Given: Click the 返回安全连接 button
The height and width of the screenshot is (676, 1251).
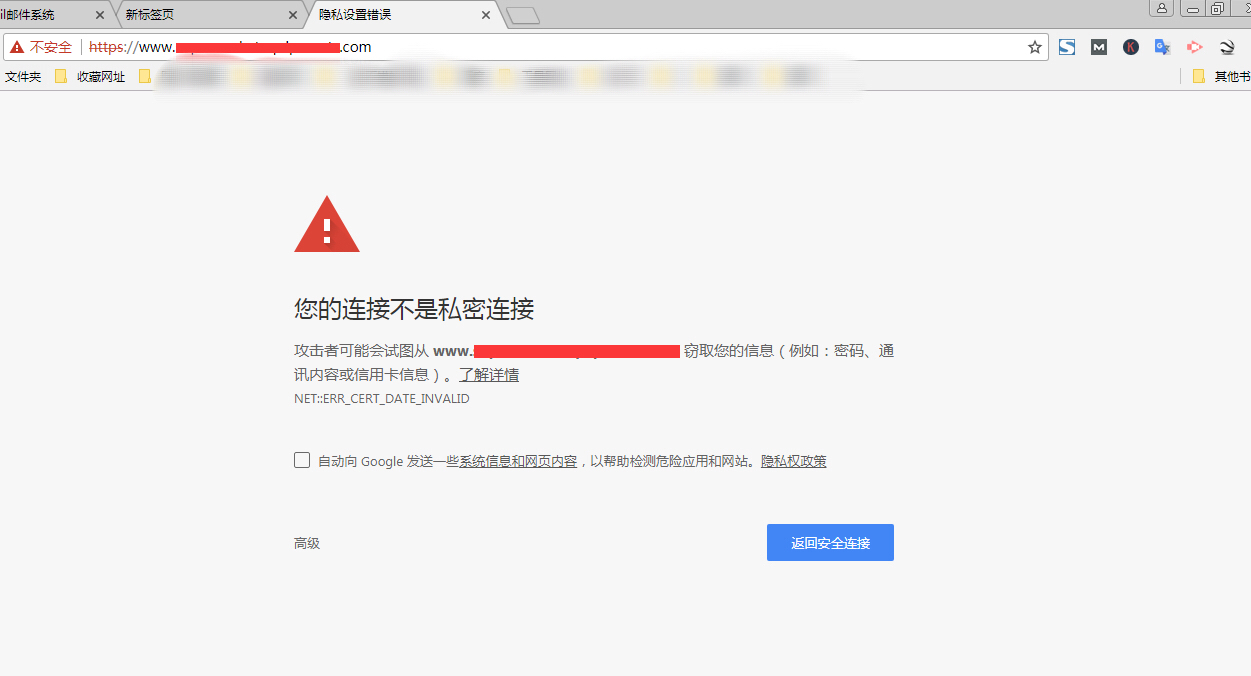Looking at the screenshot, I should point(830,542).
